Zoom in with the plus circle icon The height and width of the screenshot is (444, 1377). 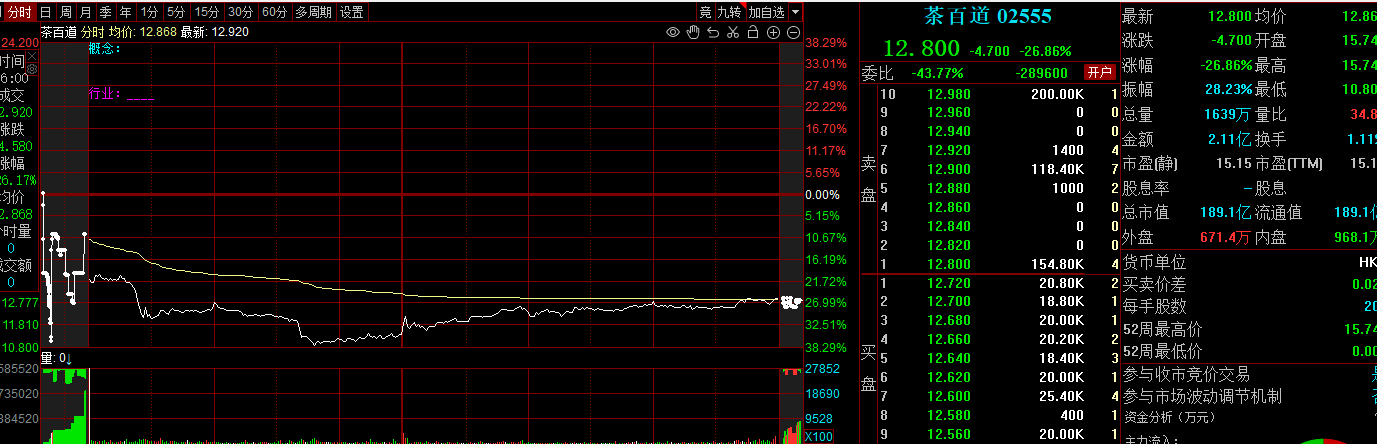773,33
